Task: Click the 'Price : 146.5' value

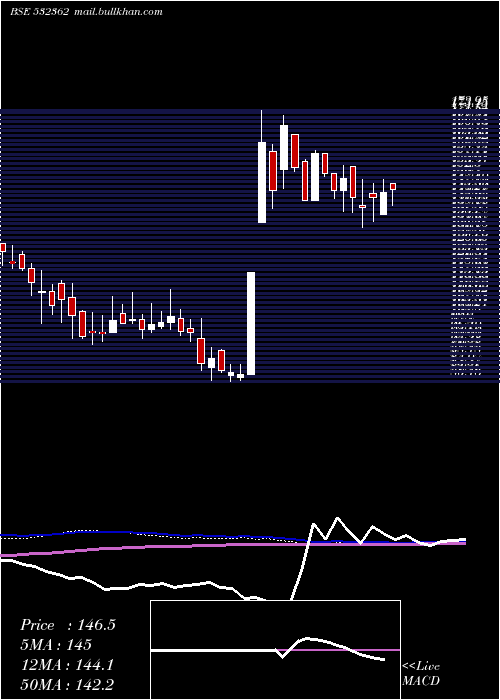Action: (68, 625)
